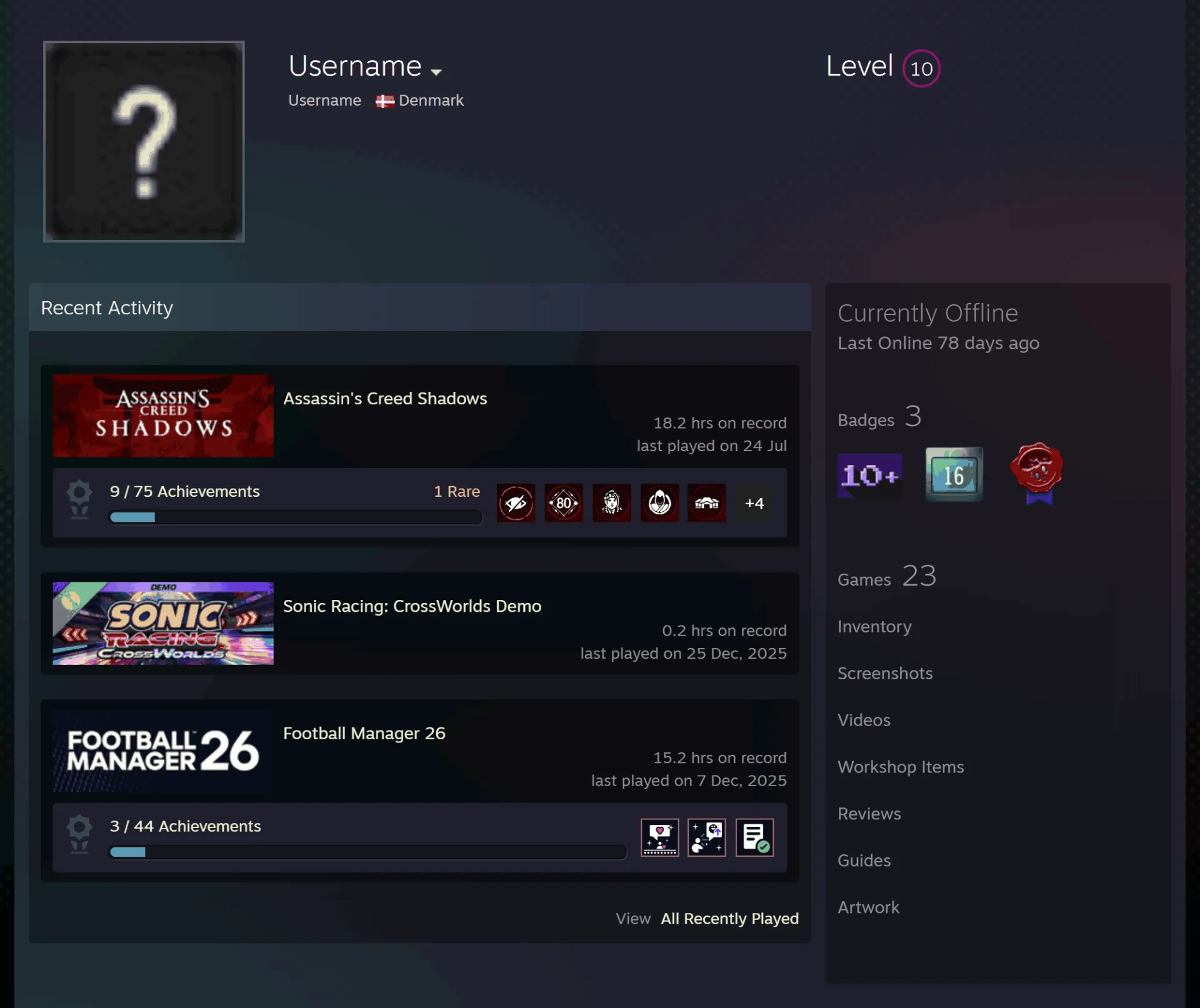Image resolution: width=1200 pixels, height=1008 pixels.
Task: Click the profile avatar question mark image
Action: [x=144, y=141]
